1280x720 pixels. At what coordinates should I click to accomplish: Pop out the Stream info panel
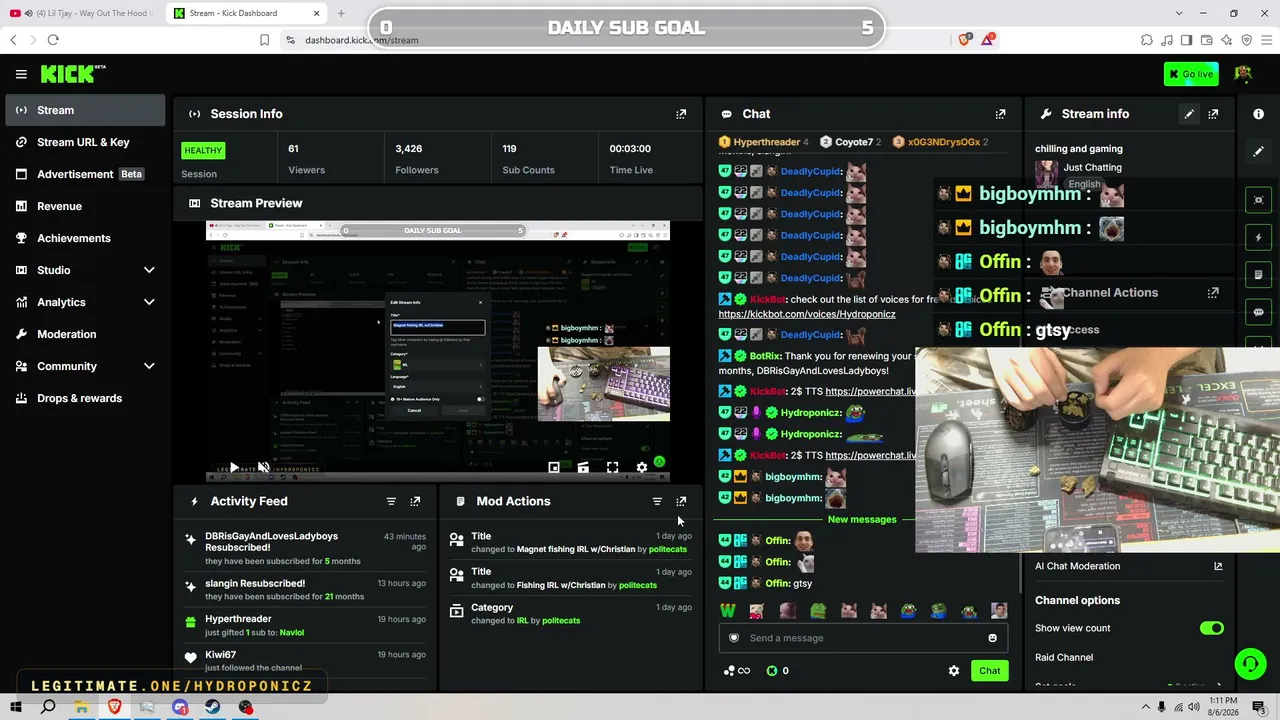coord(1213,114)
